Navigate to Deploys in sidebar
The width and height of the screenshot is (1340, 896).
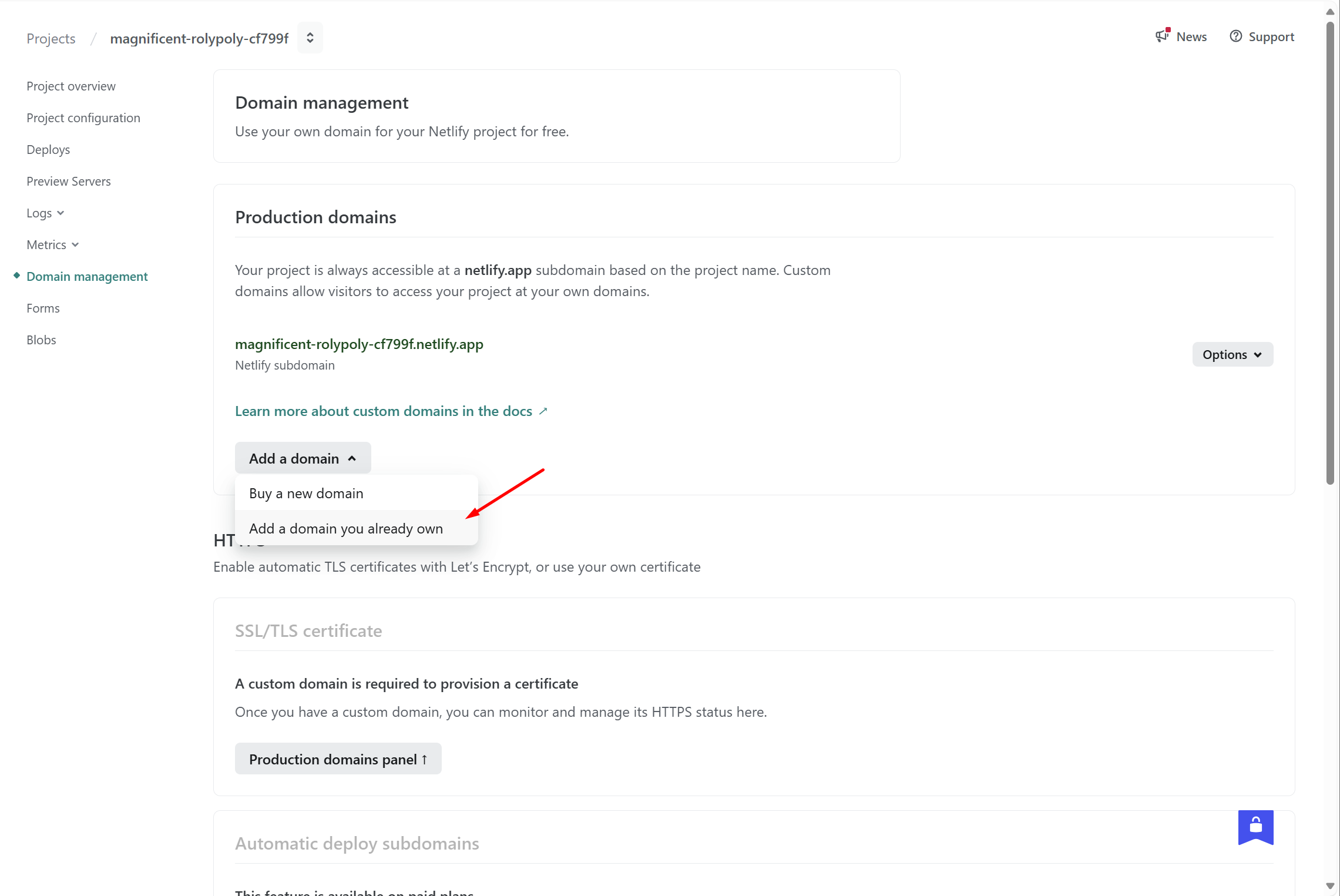point(48,150)
